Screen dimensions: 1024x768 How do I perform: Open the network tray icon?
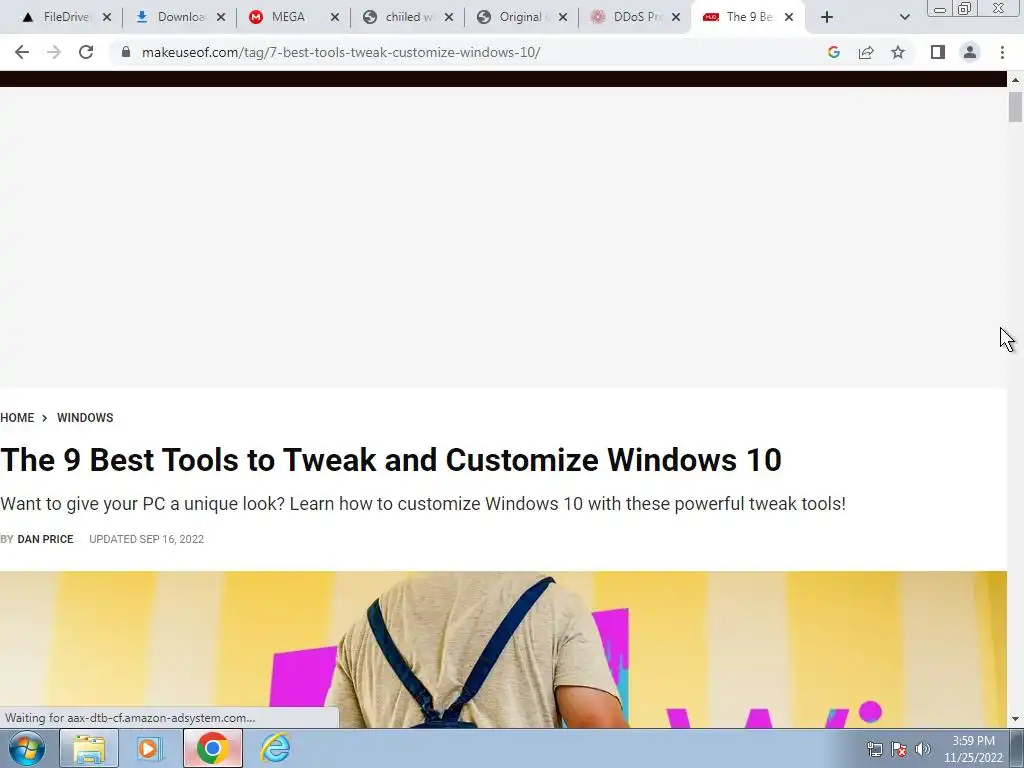click(874, 749)
